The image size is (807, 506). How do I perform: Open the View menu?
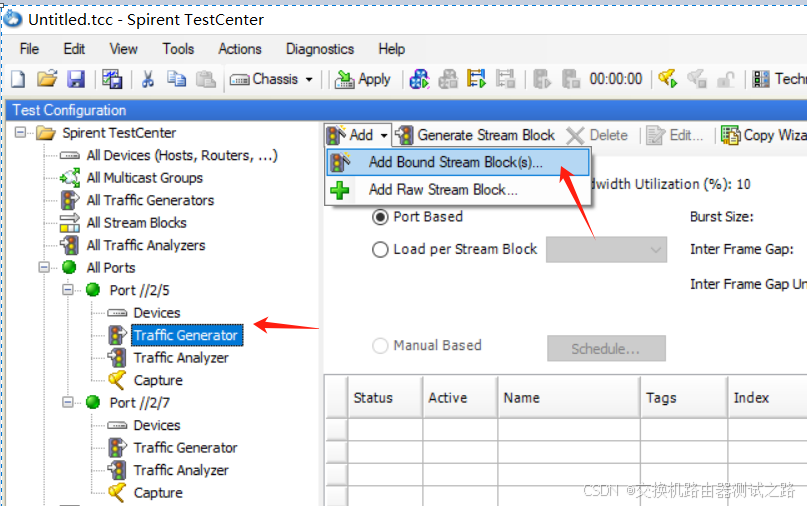click(x=124, y=49)
